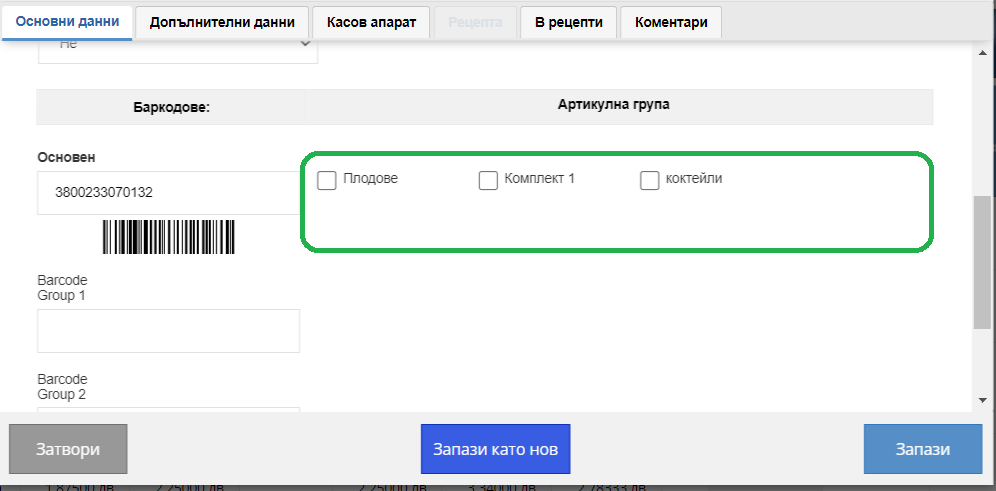Check the Комплект 1 group checkbox
This screenshot has width=996, height=491.
(488, 180)
